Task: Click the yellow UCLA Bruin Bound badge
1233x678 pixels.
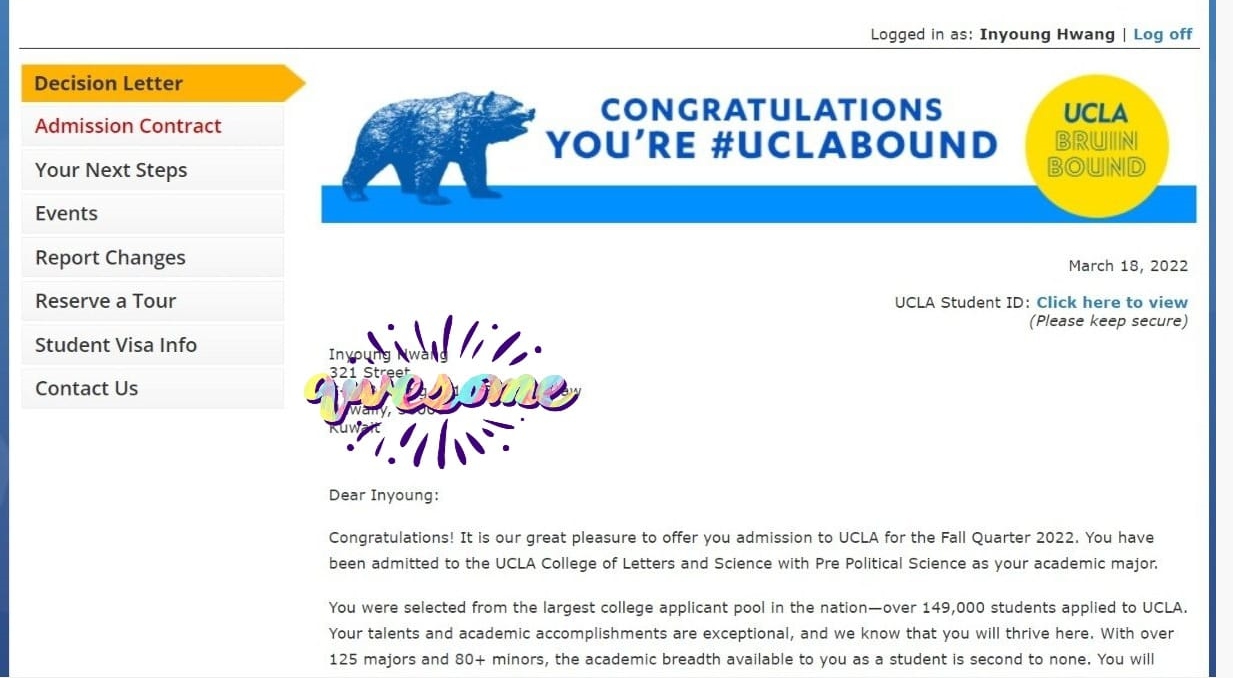Action: coord(1097,146)
